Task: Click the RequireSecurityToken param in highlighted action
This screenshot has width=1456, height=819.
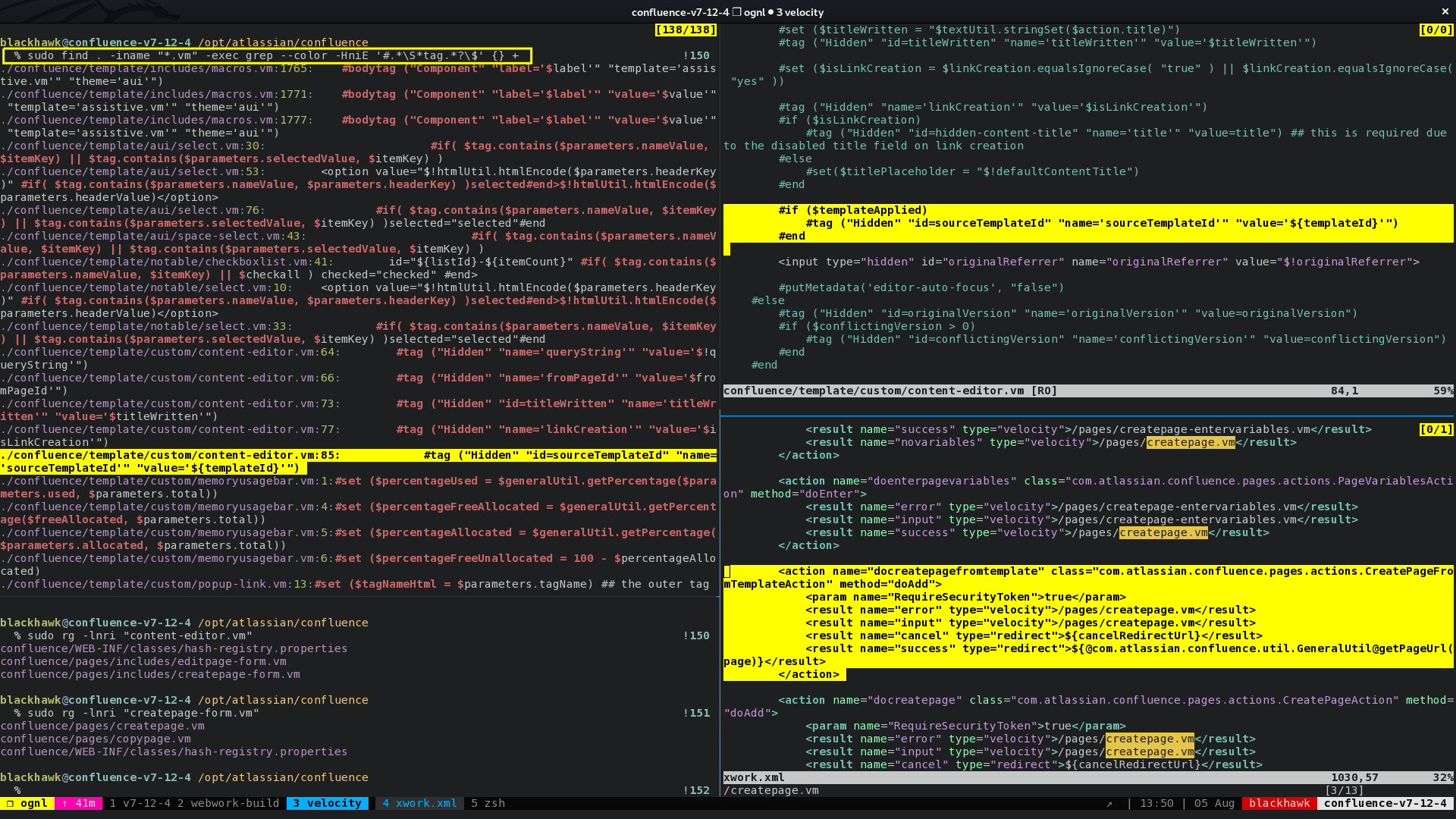Action: (965, 597)
